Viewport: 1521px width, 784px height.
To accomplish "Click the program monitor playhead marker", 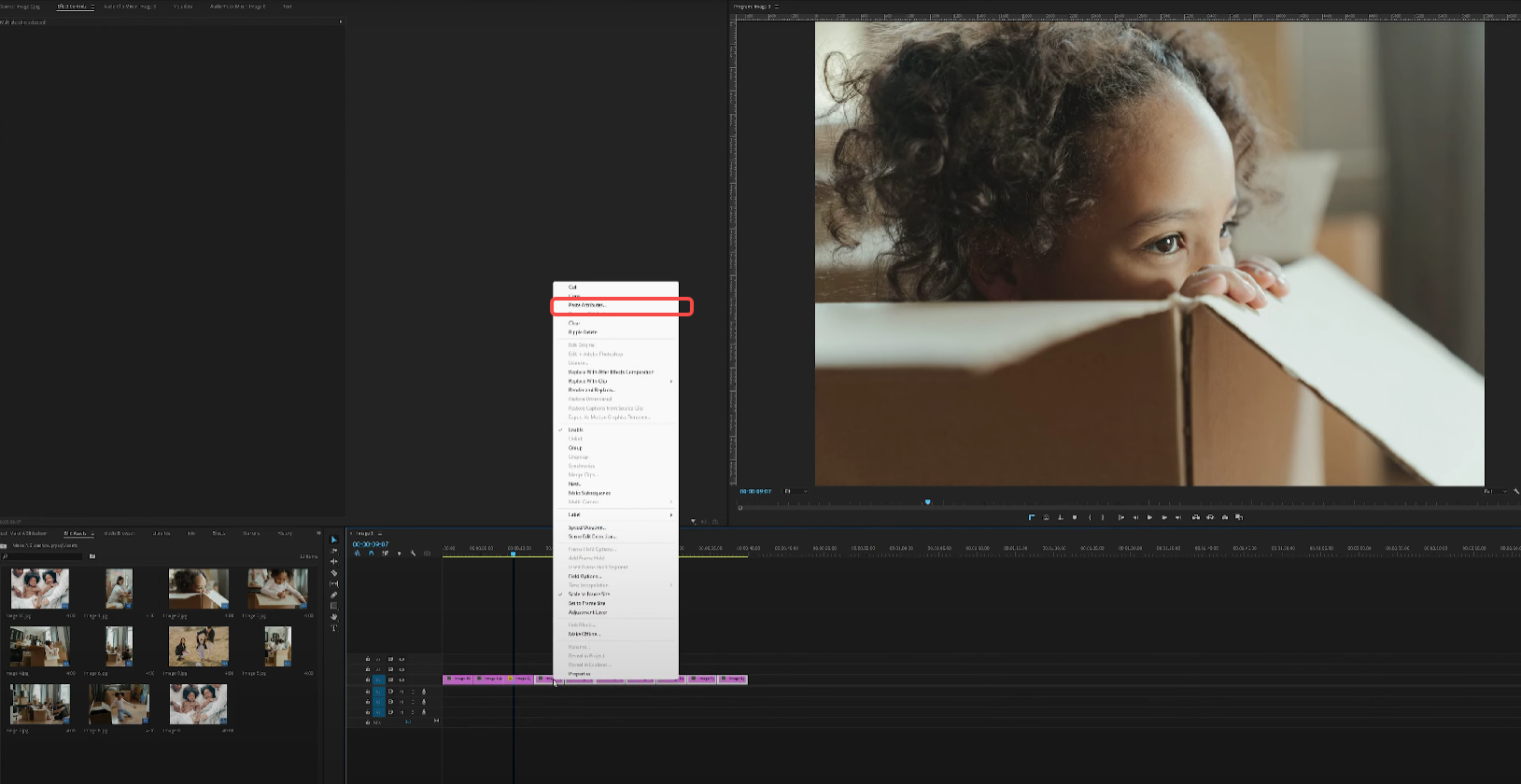I will tap(927, 502).
